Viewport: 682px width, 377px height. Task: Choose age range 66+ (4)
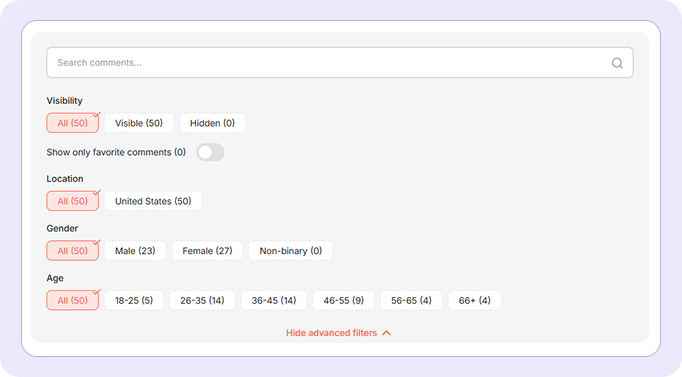click(x=475, y=300)
